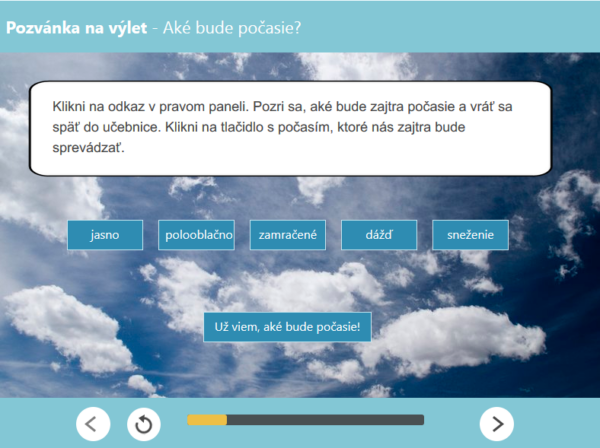Choose the 'jasno' weather button

click(105, 235)
